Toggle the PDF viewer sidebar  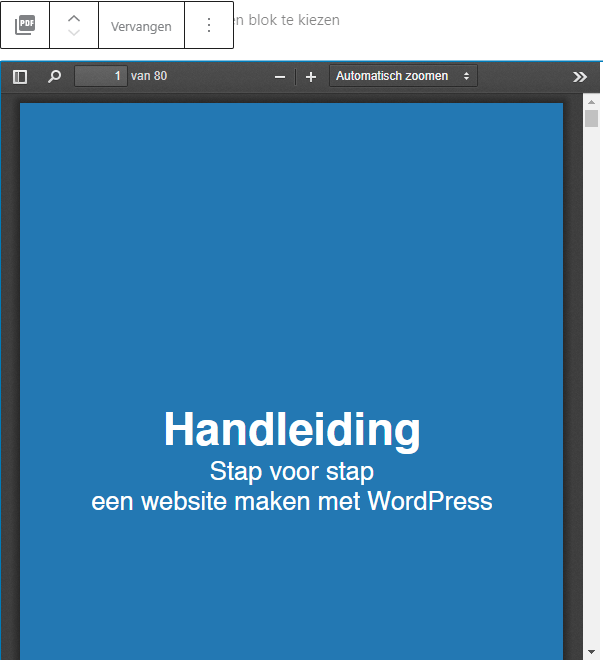pos(20,77)
